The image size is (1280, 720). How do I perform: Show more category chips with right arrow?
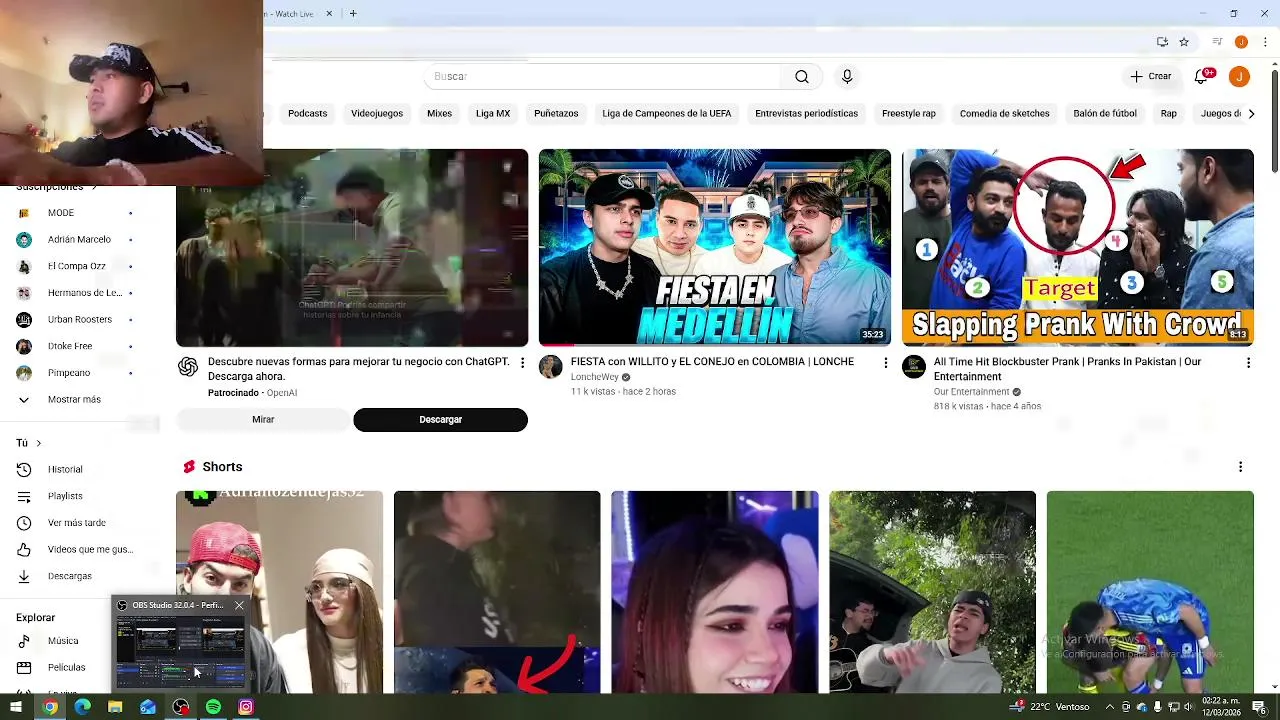pos(1251,114)
